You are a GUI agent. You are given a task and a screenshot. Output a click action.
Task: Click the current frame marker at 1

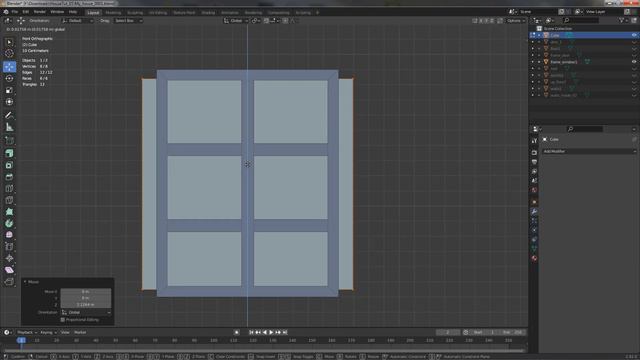21,340
